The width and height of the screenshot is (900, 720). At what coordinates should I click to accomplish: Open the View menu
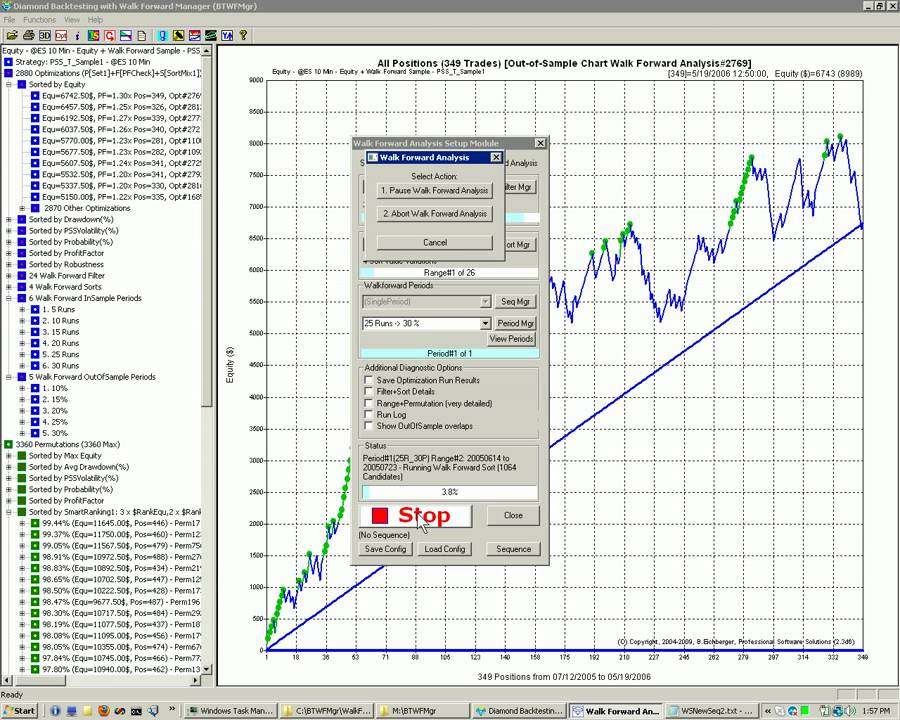72,20
